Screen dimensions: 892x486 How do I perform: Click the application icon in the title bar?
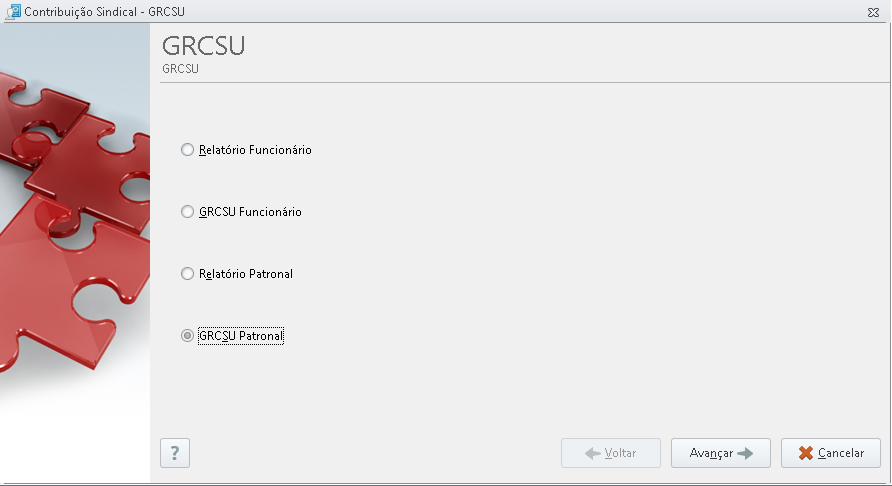[x=13, y=11]
